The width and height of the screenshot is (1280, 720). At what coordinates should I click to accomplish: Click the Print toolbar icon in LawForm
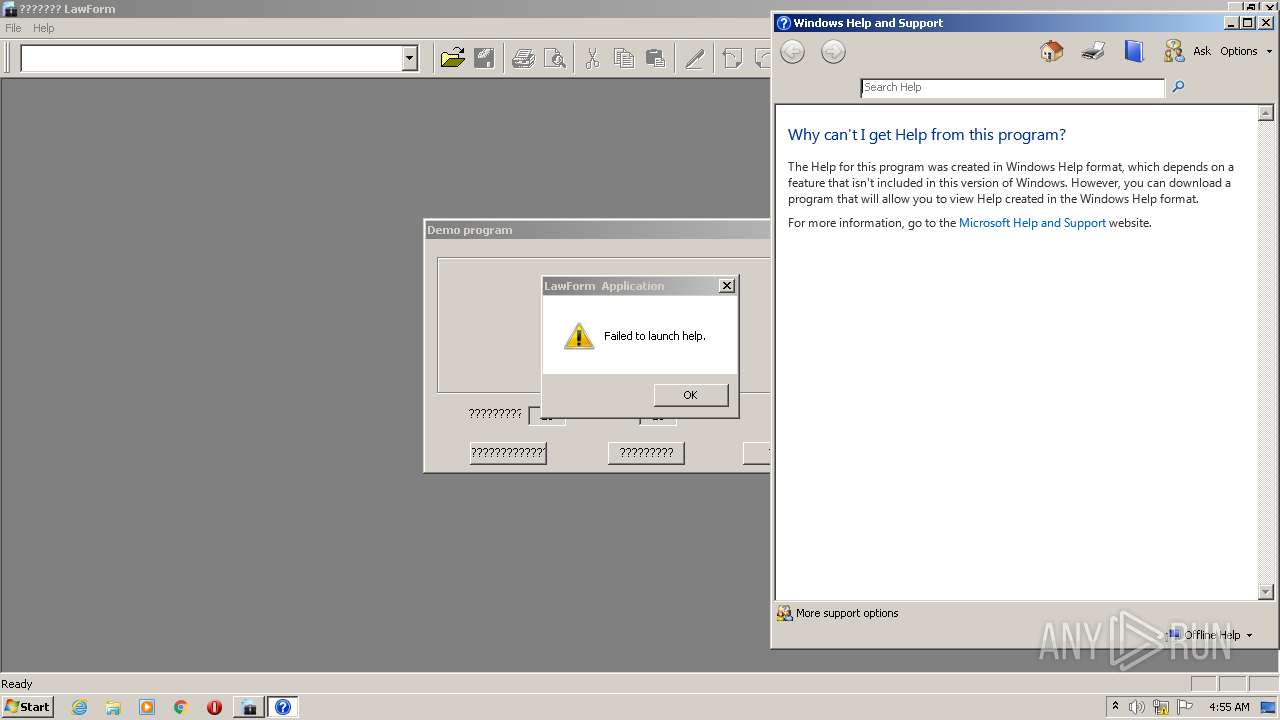pyautogui.click(x=523, y=58)
